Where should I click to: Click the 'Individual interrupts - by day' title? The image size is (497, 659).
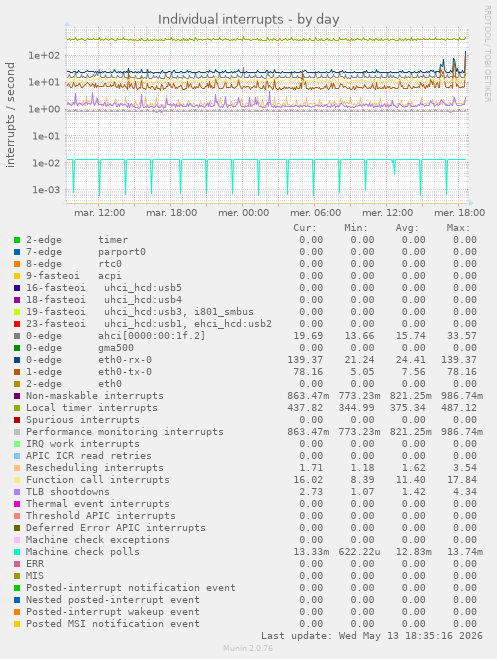click(248, 19)
